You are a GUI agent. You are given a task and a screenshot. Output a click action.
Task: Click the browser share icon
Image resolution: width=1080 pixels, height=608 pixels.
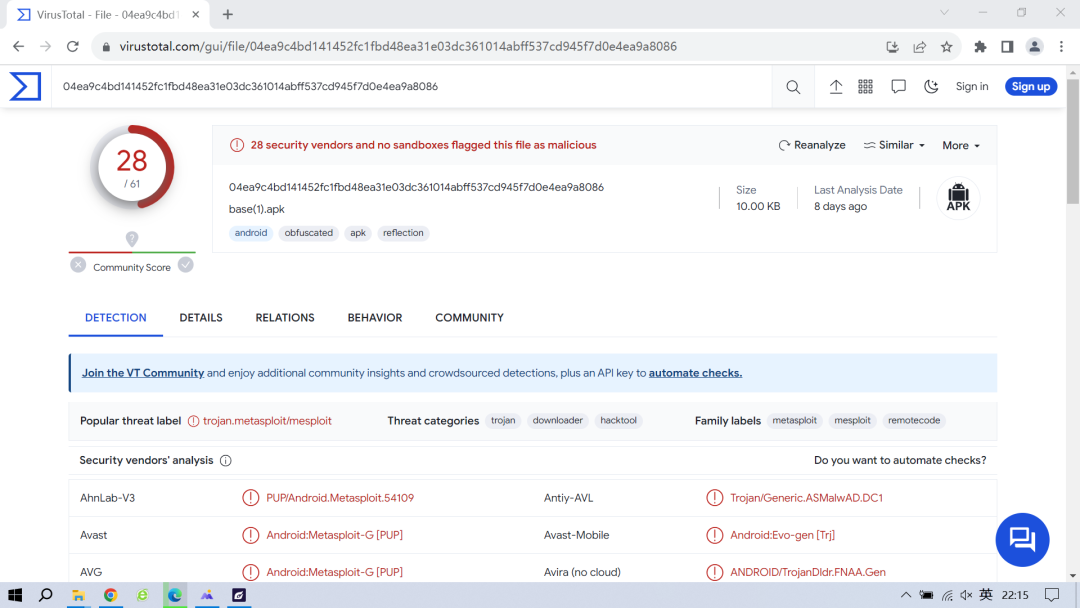(920, 47)
